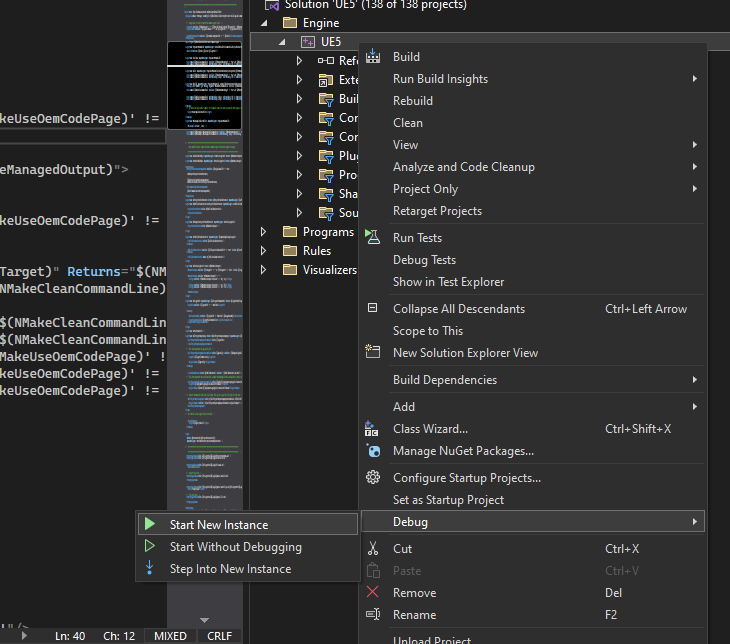Open the Project Only submenu arrow
The image size is (730, 644).
695,189
